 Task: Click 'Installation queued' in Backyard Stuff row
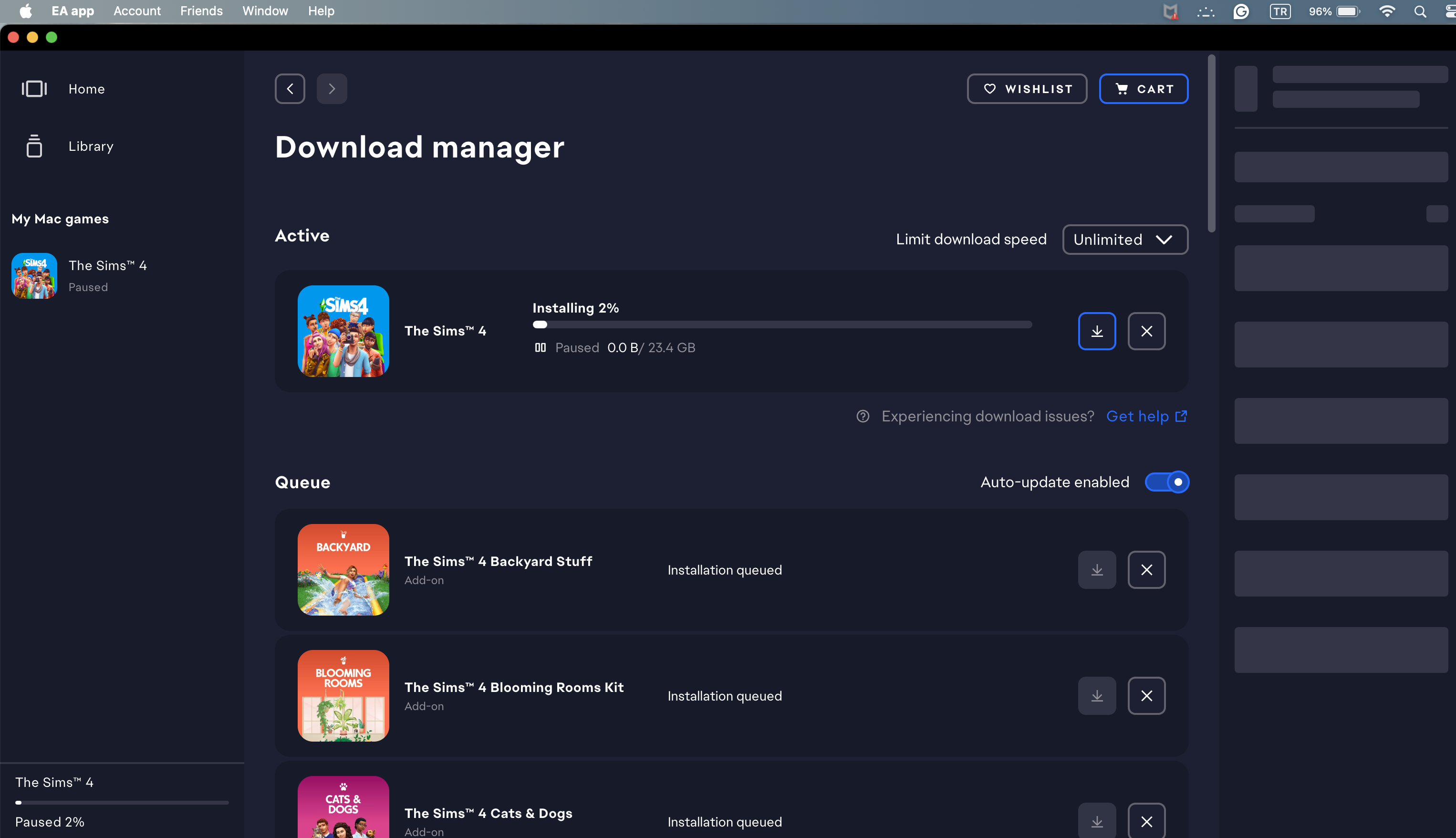tap(724, 570)
